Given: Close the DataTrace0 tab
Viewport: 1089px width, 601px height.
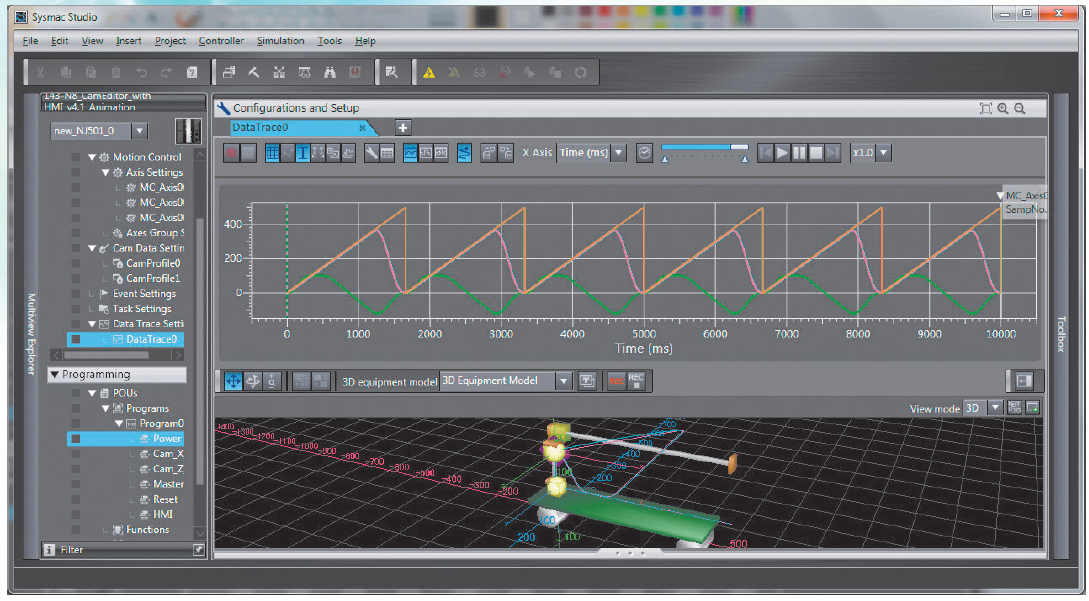Looking at the screenshot, I should click(x=362, y=128).
